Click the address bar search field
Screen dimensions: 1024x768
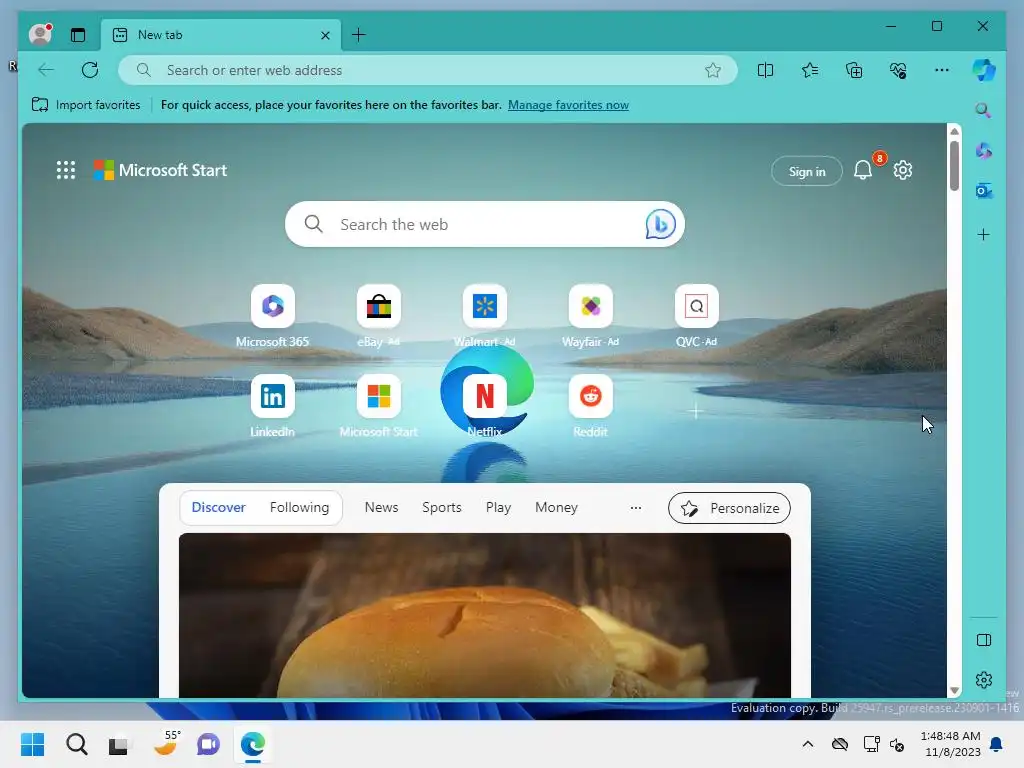428,70
